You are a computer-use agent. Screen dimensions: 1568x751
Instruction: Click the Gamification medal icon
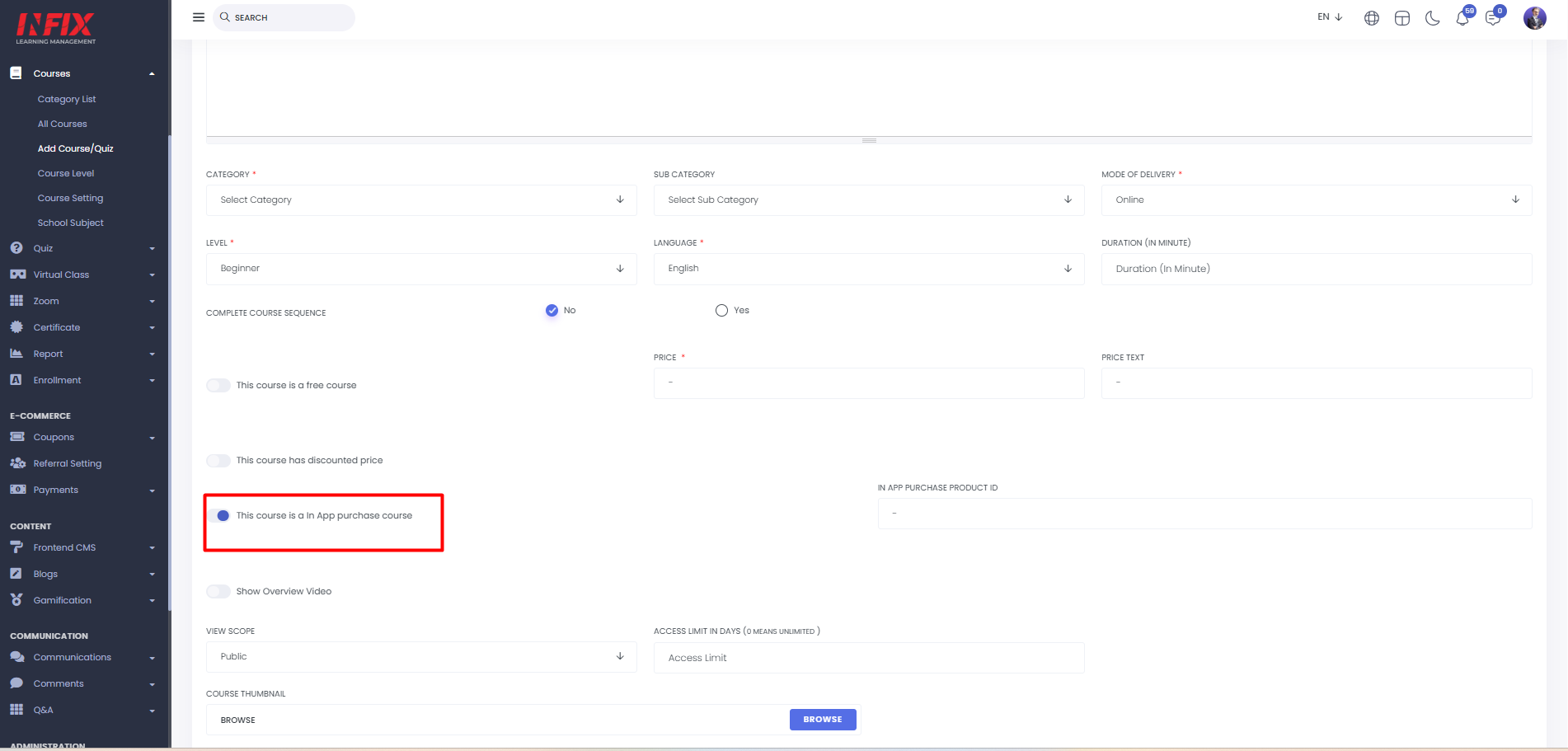[x=16, y=600]
